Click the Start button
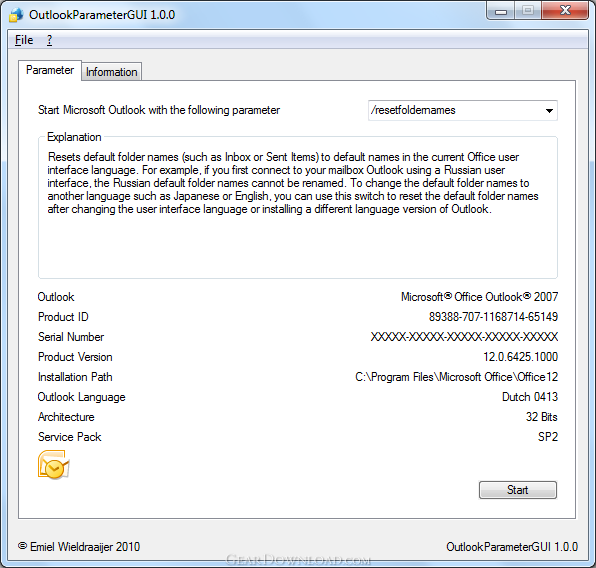The image size is (596, 568). click(518, 490)
